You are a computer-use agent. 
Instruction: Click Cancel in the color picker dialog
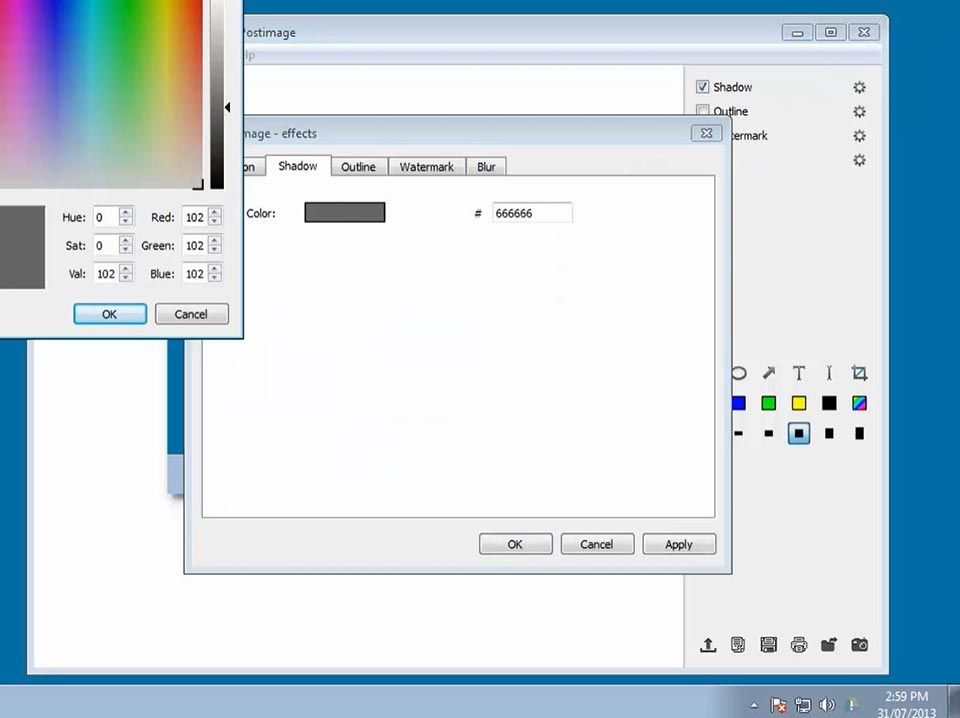pyautogui.click(x=192, y=314)
